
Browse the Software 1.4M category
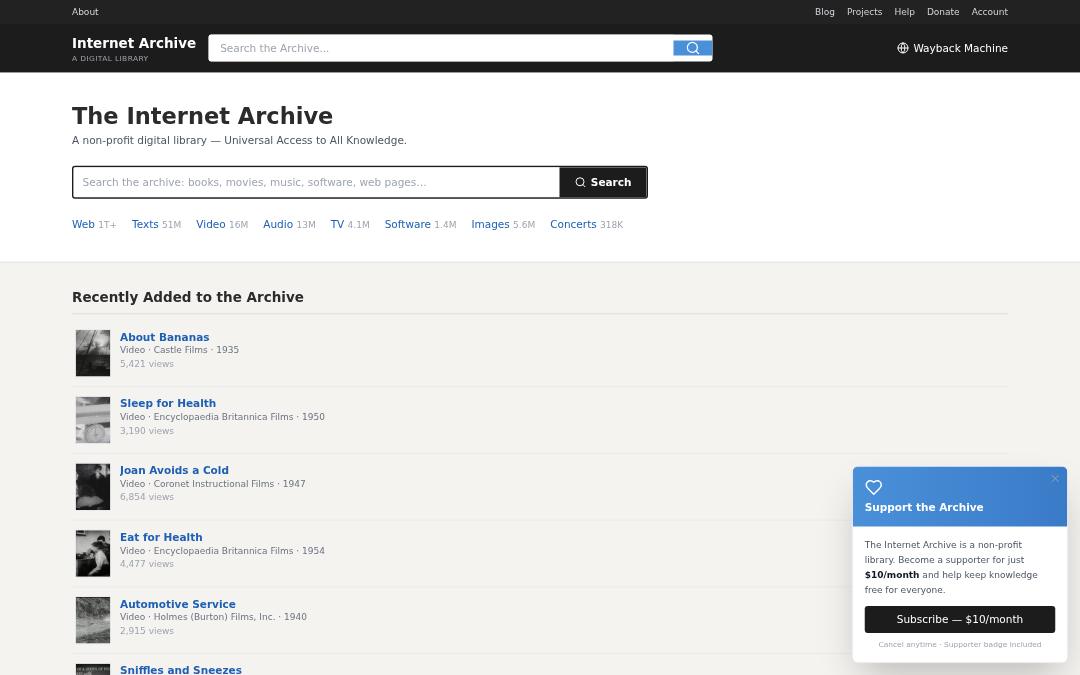click(x=420, y=225)
